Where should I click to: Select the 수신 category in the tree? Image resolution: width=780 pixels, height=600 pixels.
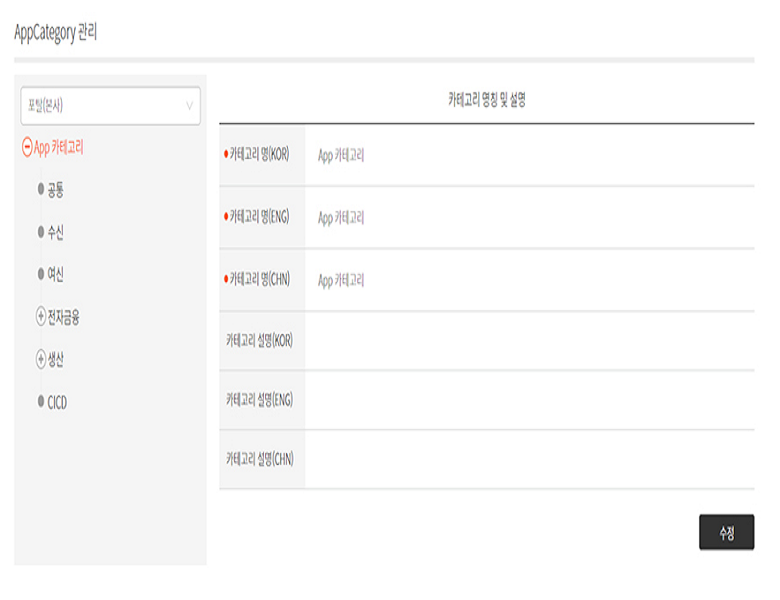pos(56,232)
